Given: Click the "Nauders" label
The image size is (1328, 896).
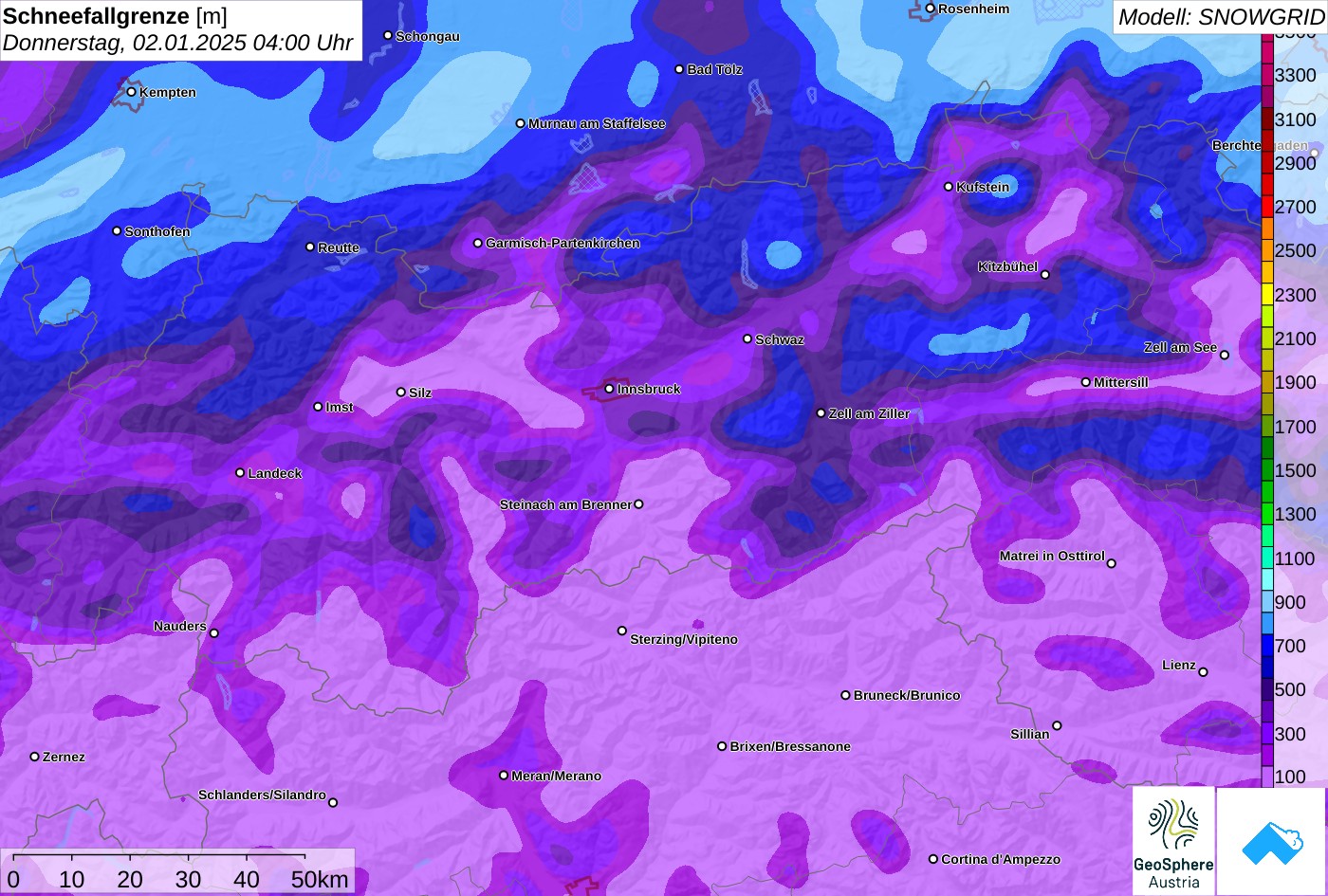Looking at the screenshot, I should 180,627.
